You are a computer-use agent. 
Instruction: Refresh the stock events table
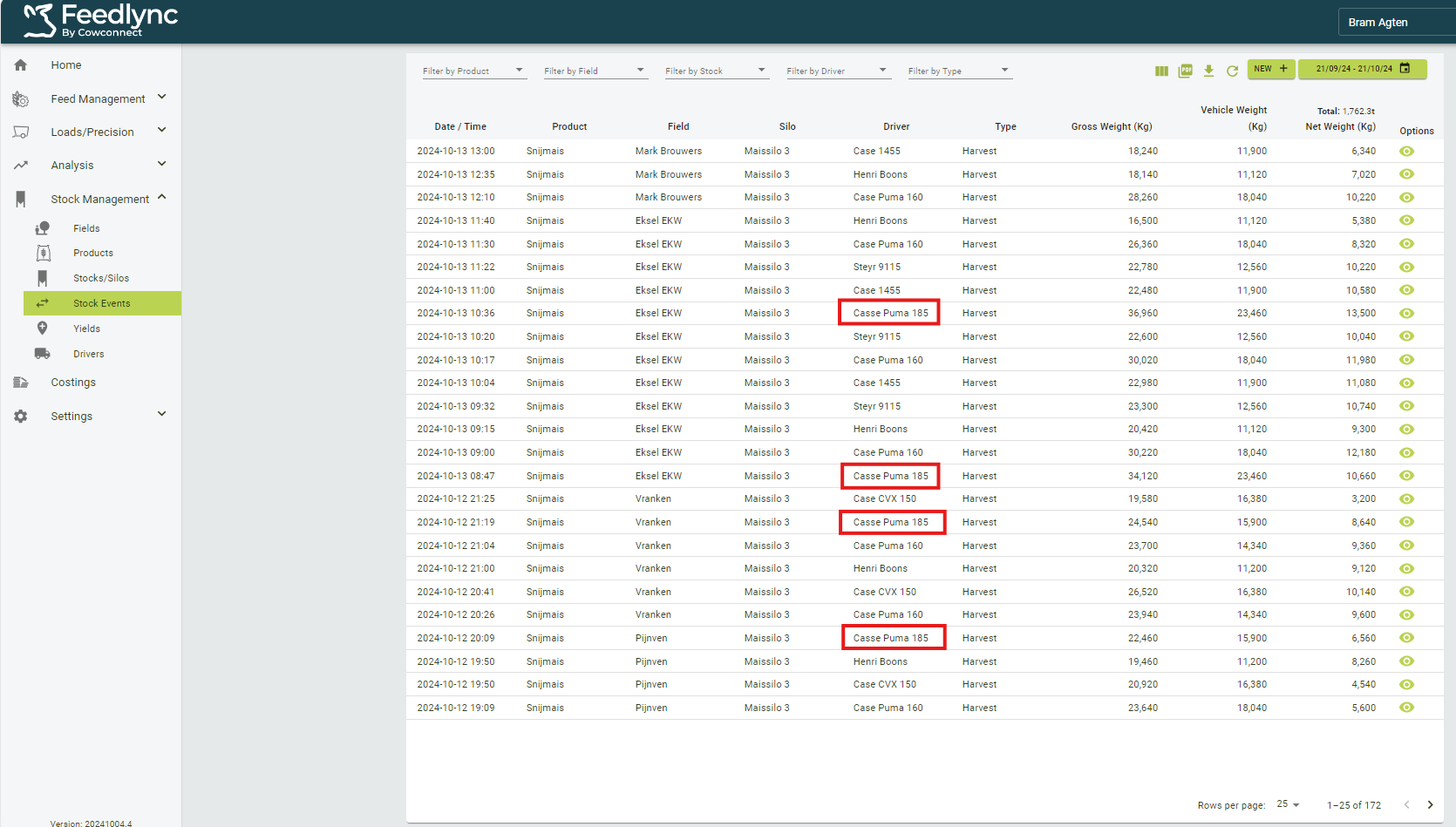click(1232, 71)
